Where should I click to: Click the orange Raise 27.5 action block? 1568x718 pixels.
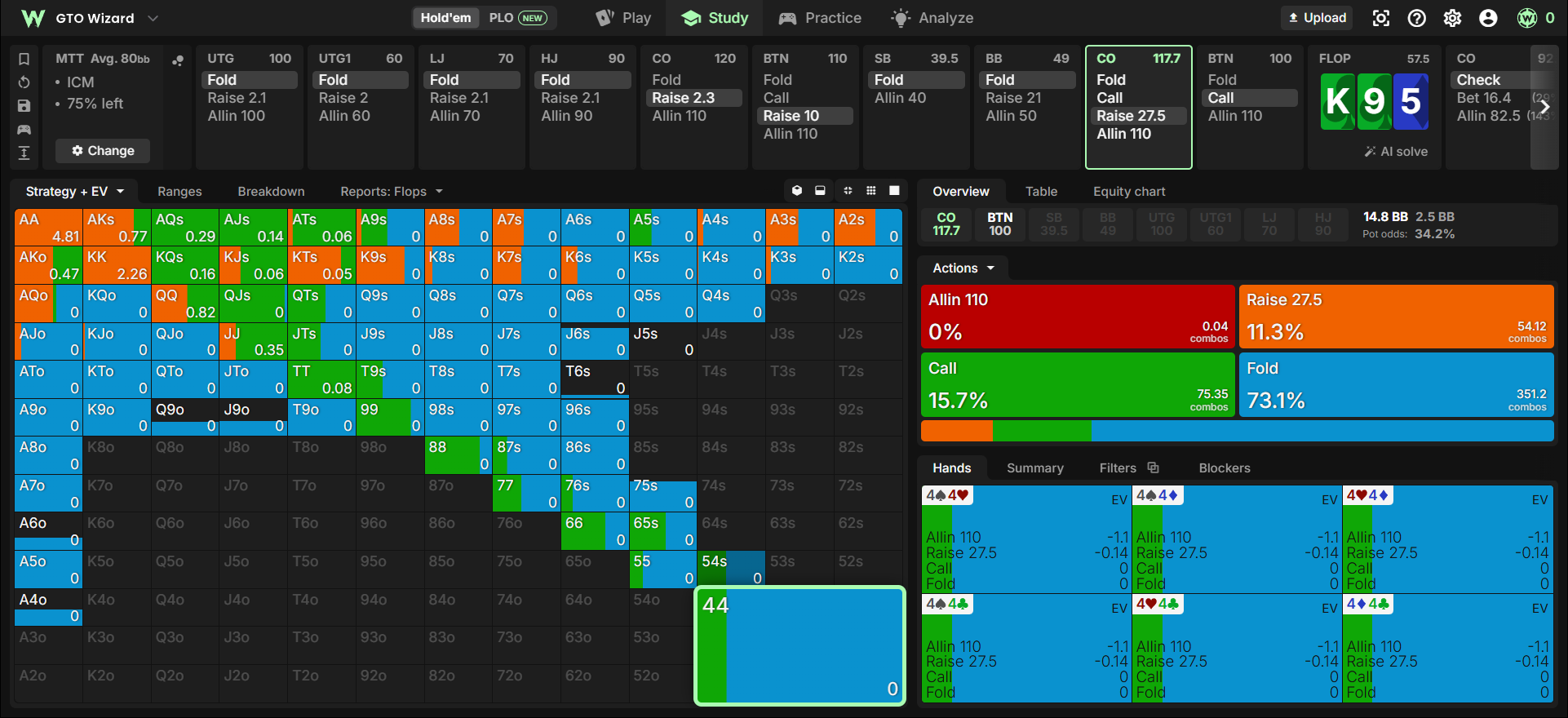[1397, 317]
